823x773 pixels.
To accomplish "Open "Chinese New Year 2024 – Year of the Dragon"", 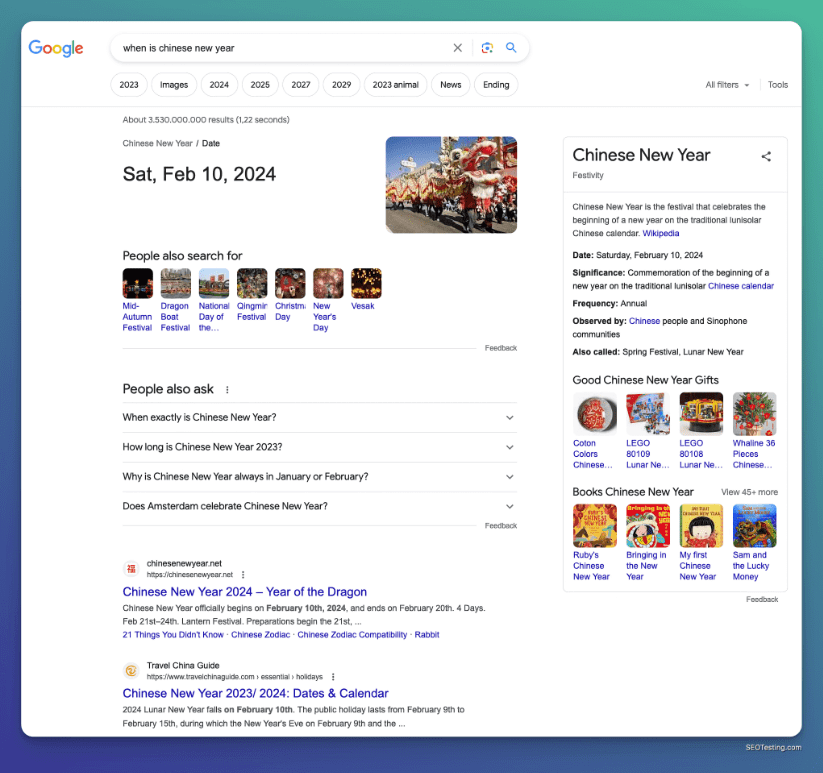I will click(245, 592).
